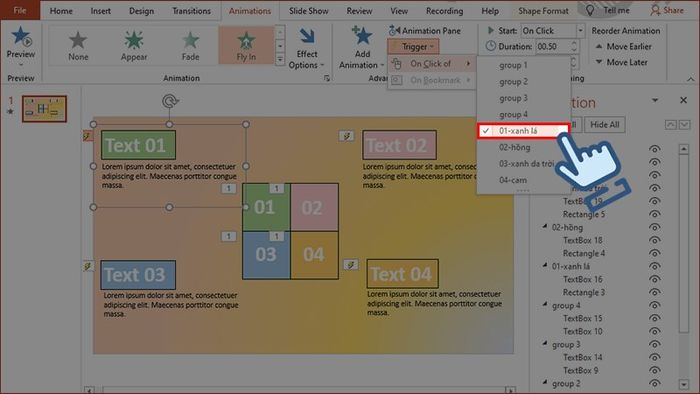Select TextBox 14 in selection pane

[x=582, y=357]
